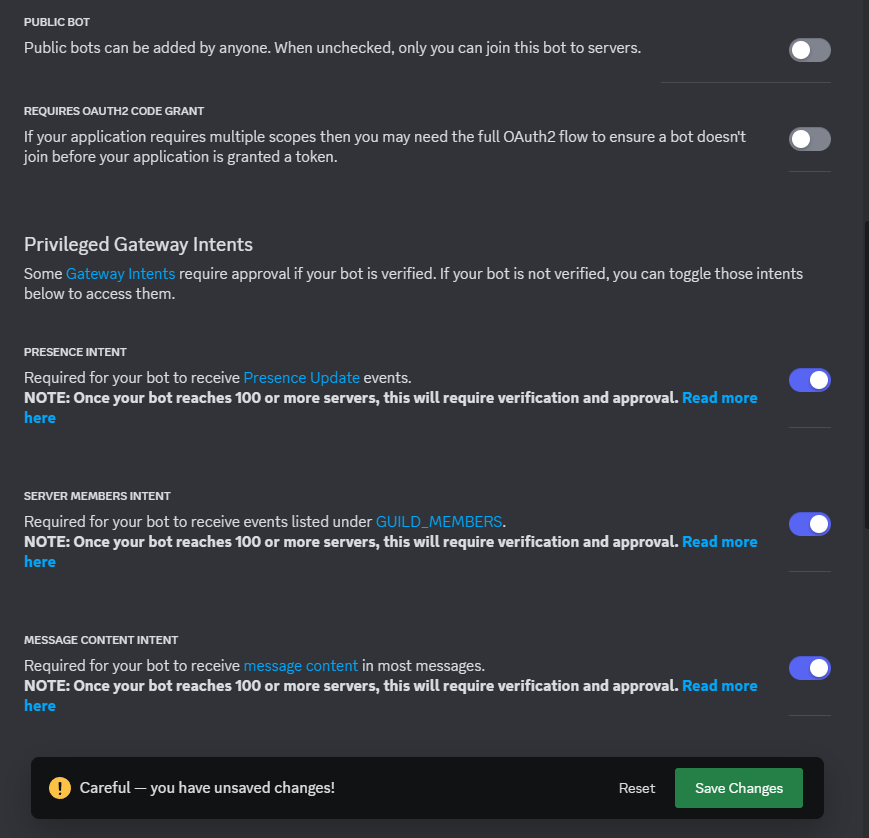Viewport: 869px width, 838px height.
Task: Disable the Message Content Intent toggle
Action: point(810,668)
